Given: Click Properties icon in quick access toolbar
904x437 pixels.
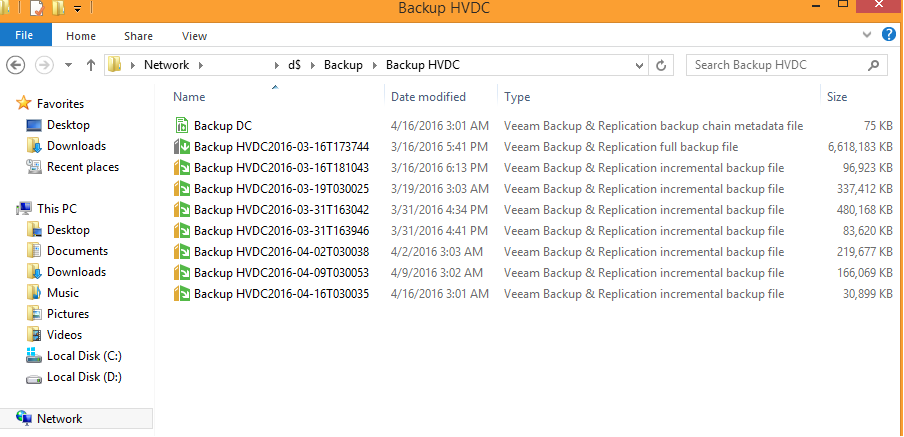Looking at the screenshot, I should click(36, 8).
